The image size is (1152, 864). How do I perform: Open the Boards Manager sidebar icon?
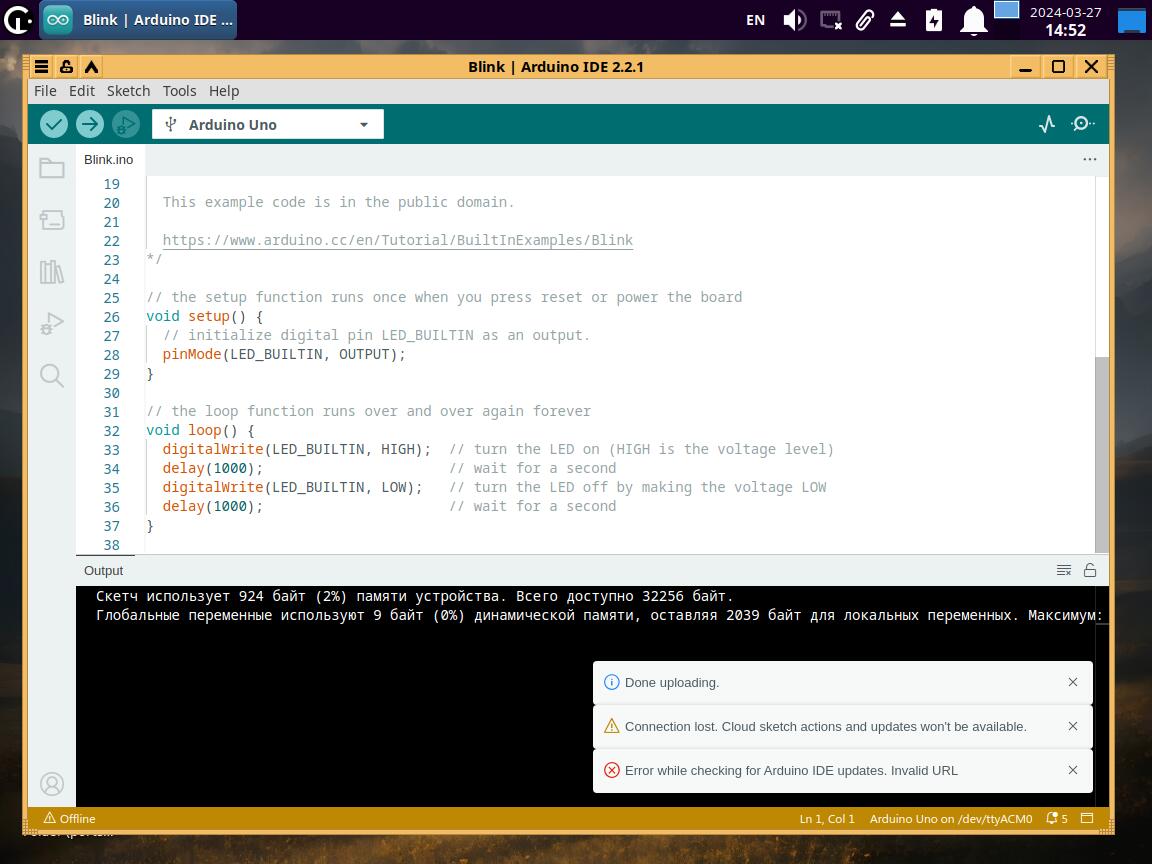51,220
